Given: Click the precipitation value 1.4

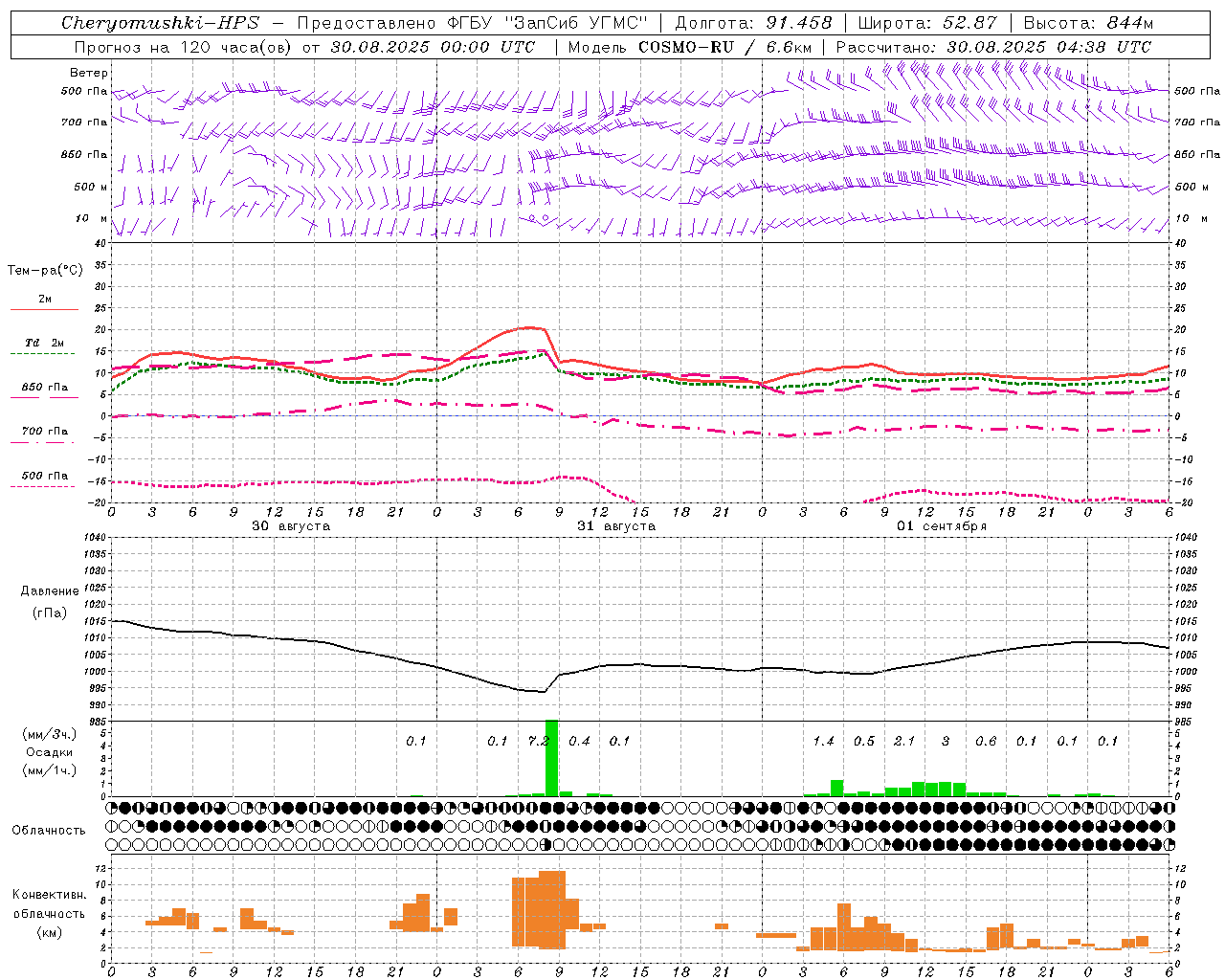Looking at the screenshot, I should [823, 742].
